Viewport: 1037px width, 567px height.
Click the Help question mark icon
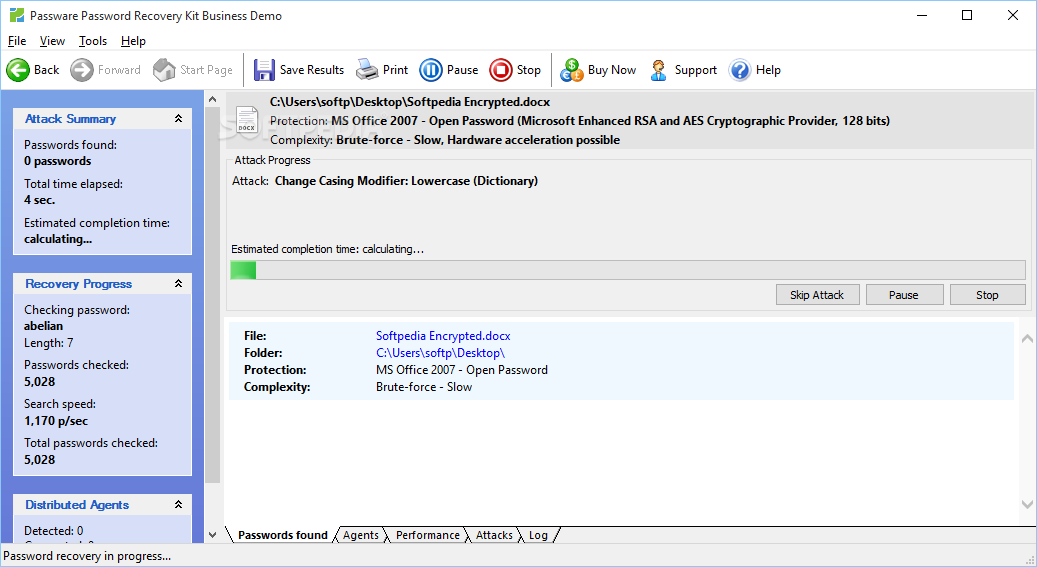point(739,69)
